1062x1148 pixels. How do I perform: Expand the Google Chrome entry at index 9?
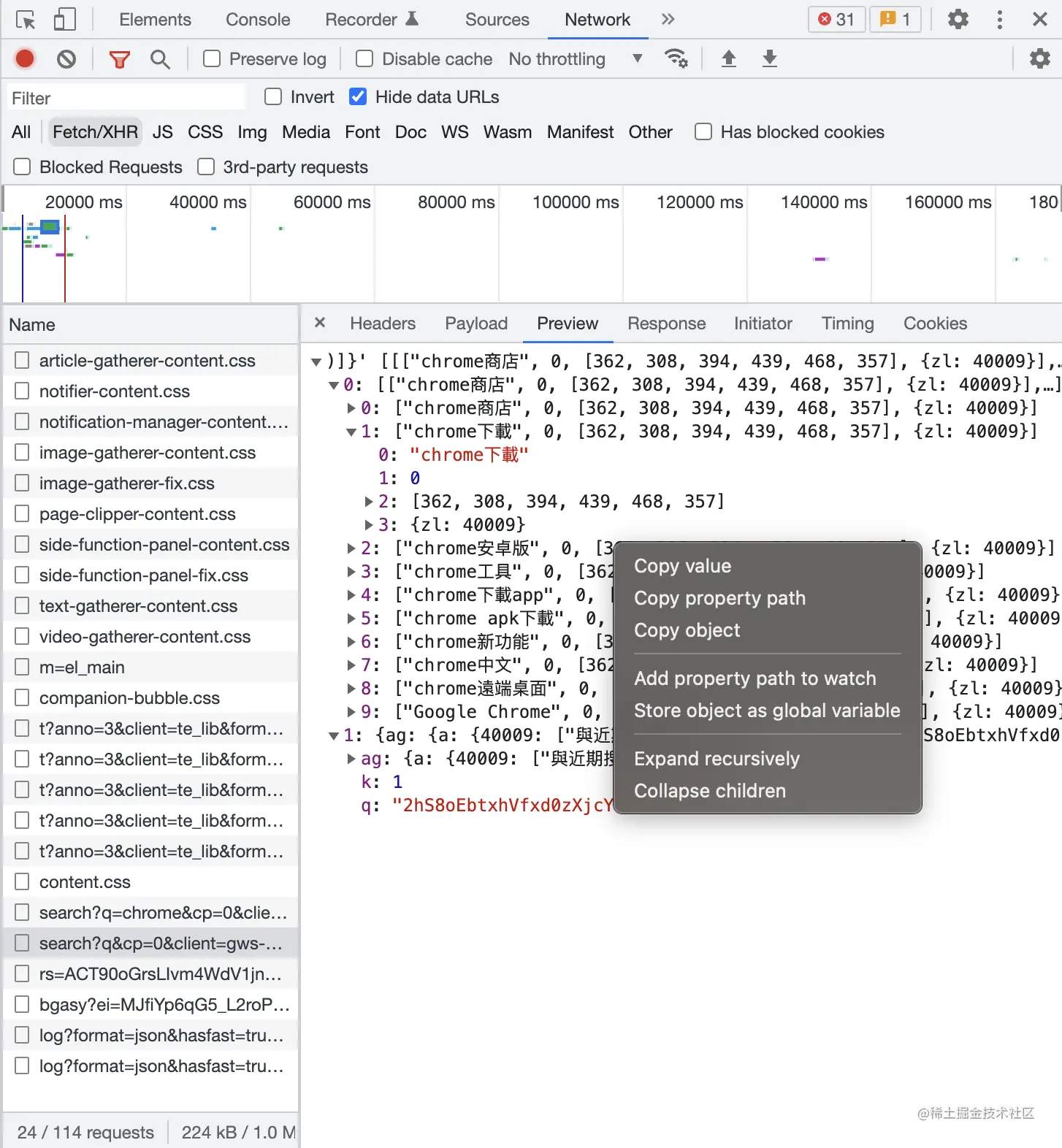pyautogui.click(x=351, y=712)
